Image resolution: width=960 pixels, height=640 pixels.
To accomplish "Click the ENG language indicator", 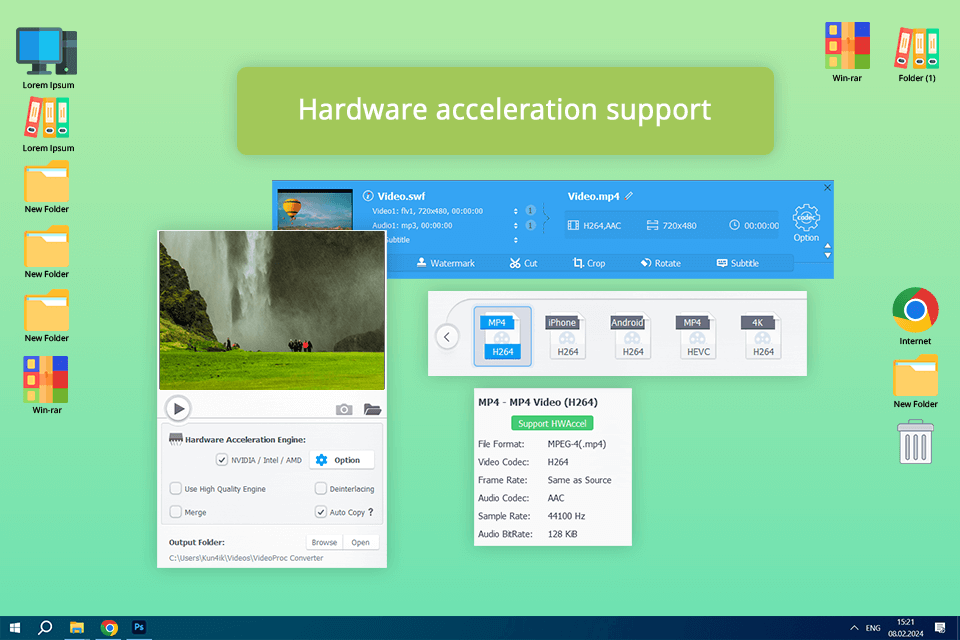I will (x=873, y=628).
